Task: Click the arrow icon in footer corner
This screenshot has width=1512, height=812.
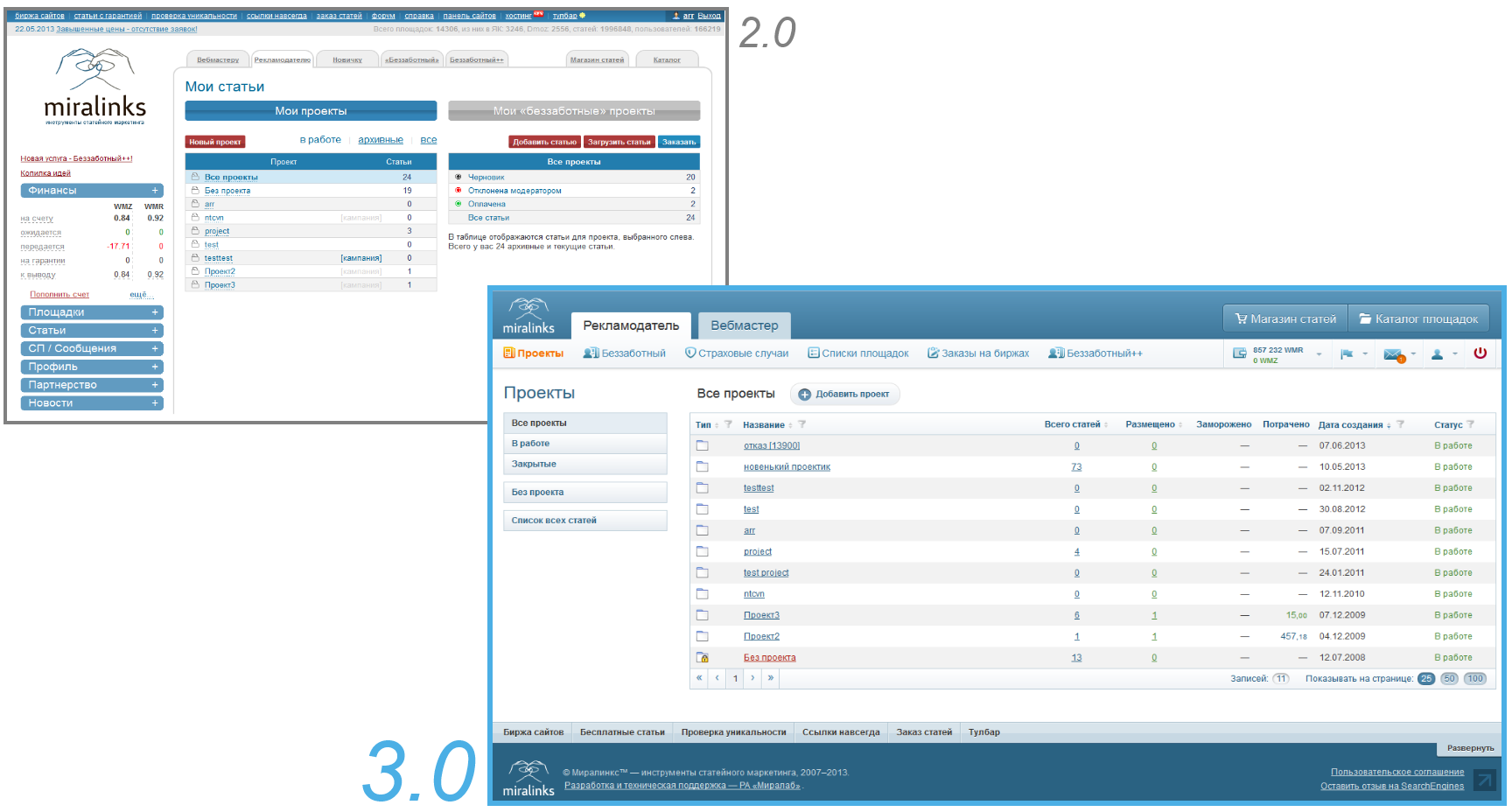Action: click(x=1484, y=780)
